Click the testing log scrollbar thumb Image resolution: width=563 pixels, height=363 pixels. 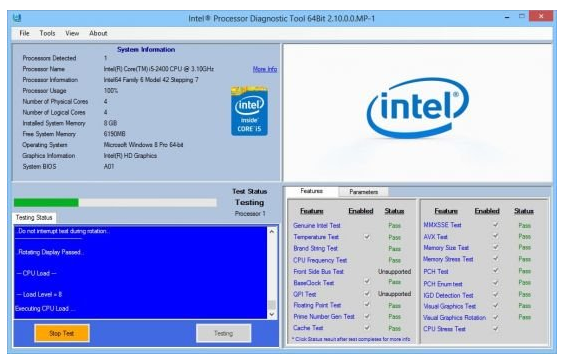click(272, 305)
